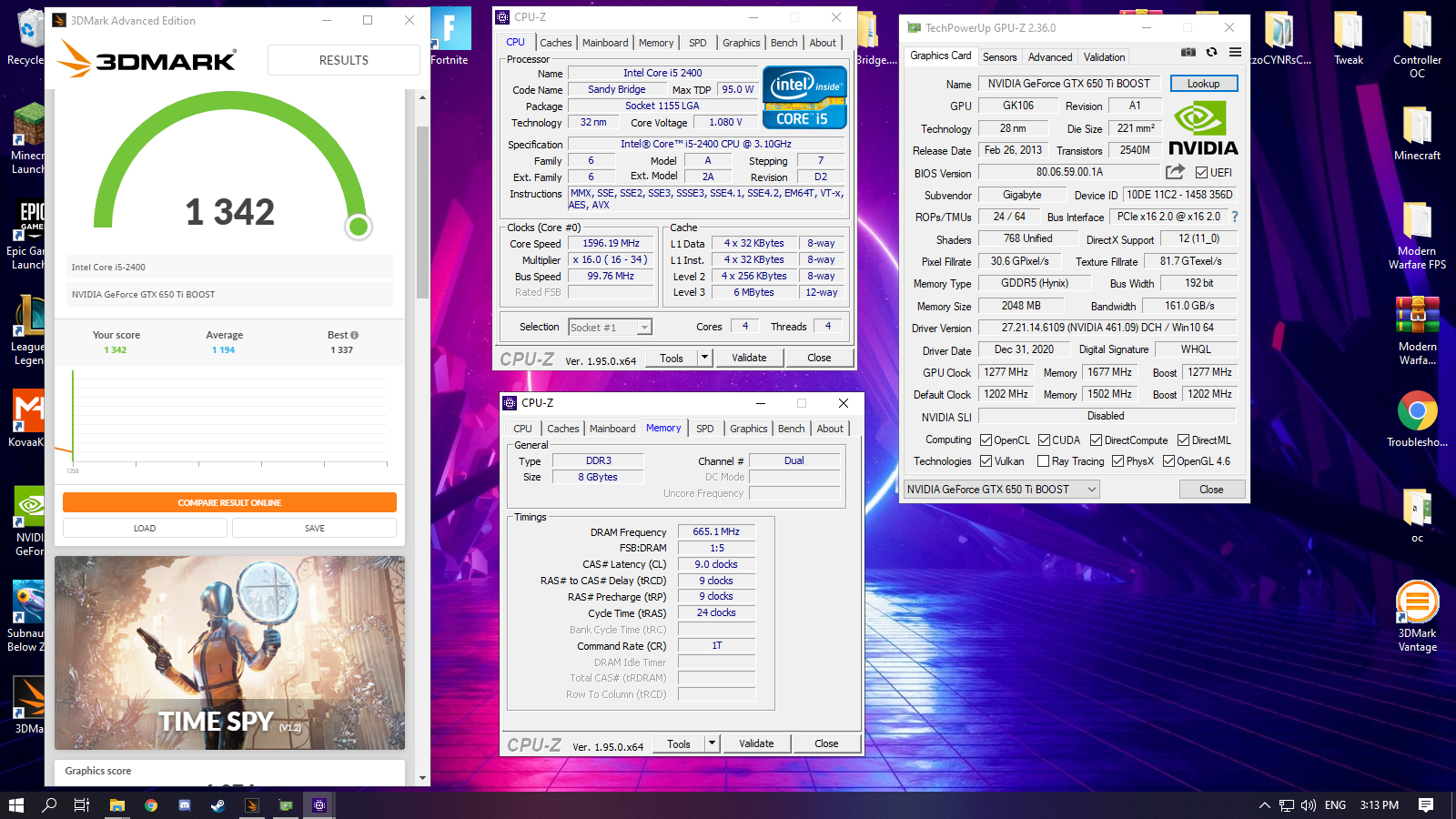Screen dimensions: 1456x819
Task: Click the LOAD button in 3DMark
Action: pos(145,528)
